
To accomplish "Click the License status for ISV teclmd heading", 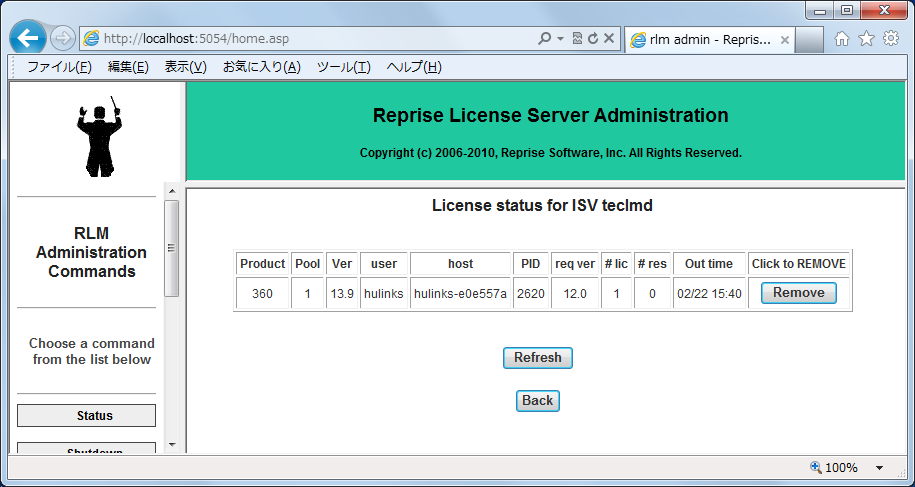I will click(542, 205).
